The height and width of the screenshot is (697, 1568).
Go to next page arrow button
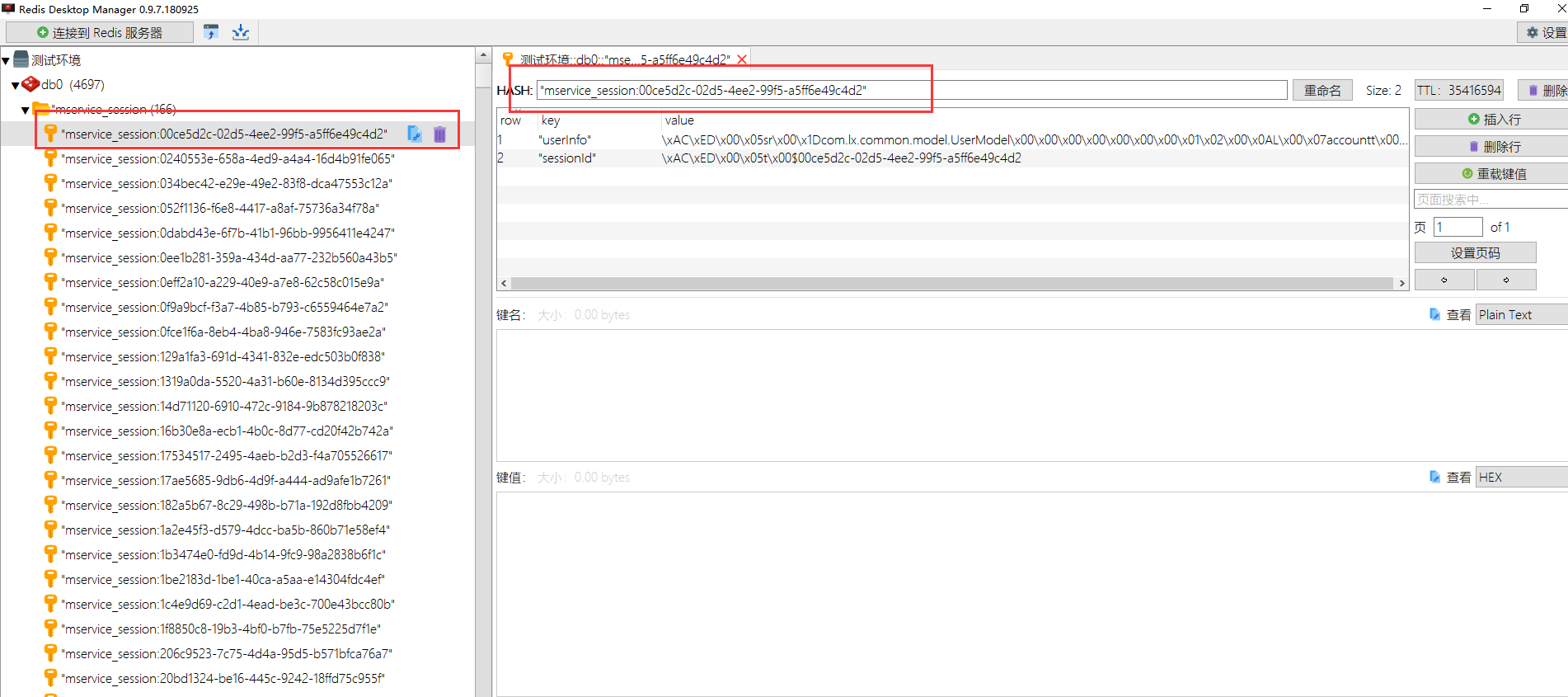click(x=1506, y=280)
